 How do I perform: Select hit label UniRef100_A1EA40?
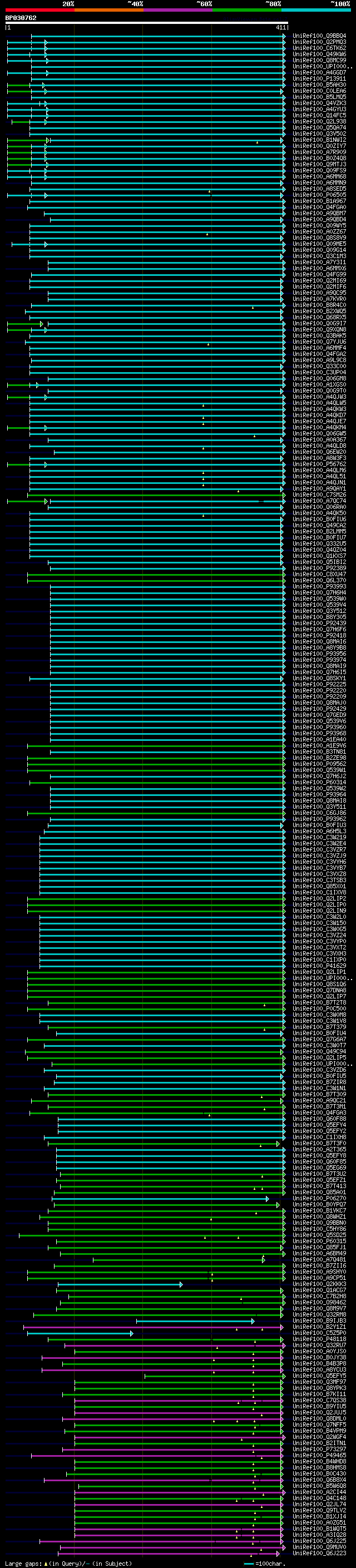click(319, 739)
